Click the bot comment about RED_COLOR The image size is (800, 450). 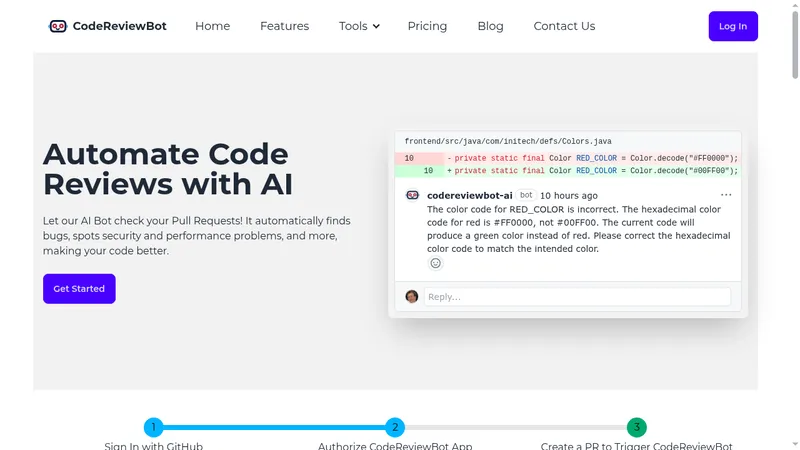coord(579,229)
